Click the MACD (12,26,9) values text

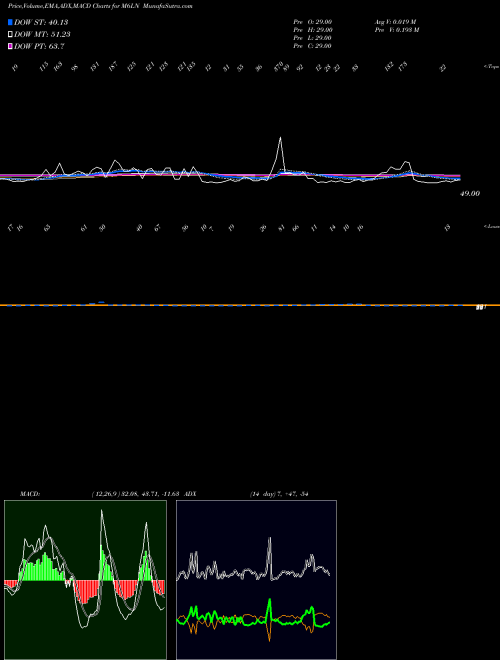pos(134,494)
